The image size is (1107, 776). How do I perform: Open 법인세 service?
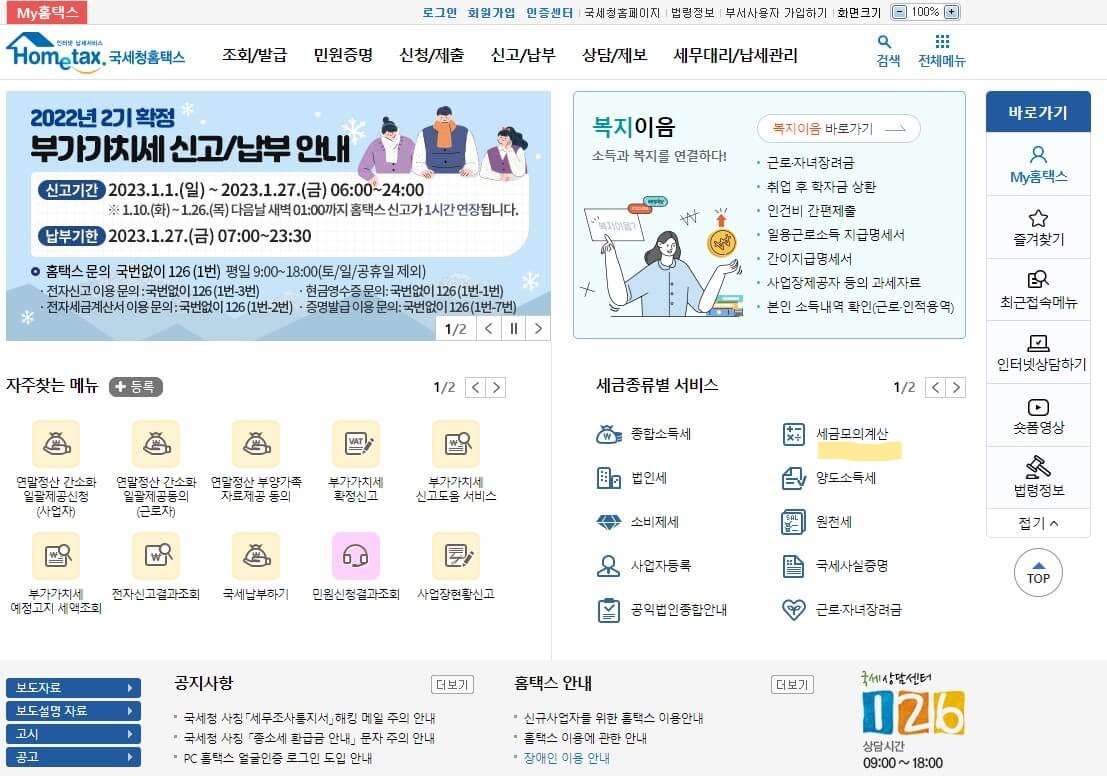coord(632,478)
